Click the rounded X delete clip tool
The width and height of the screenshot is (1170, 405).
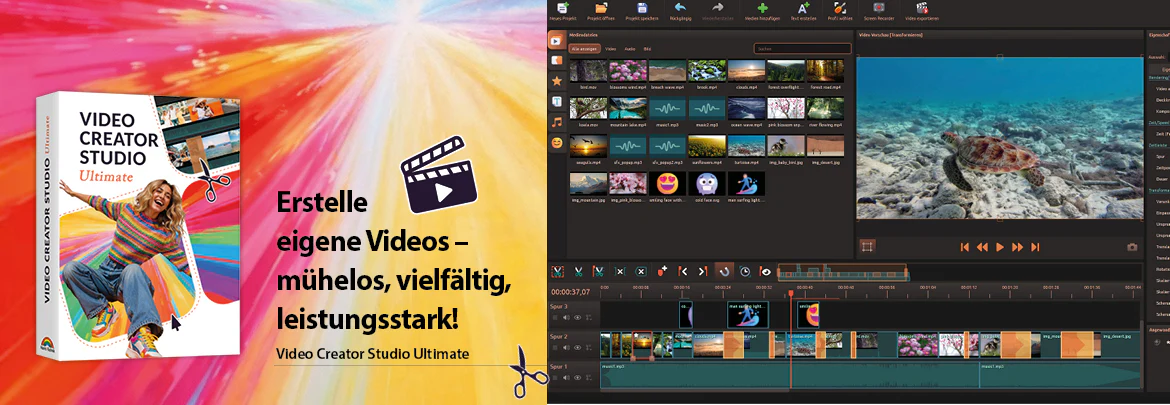tap(640, 271)
